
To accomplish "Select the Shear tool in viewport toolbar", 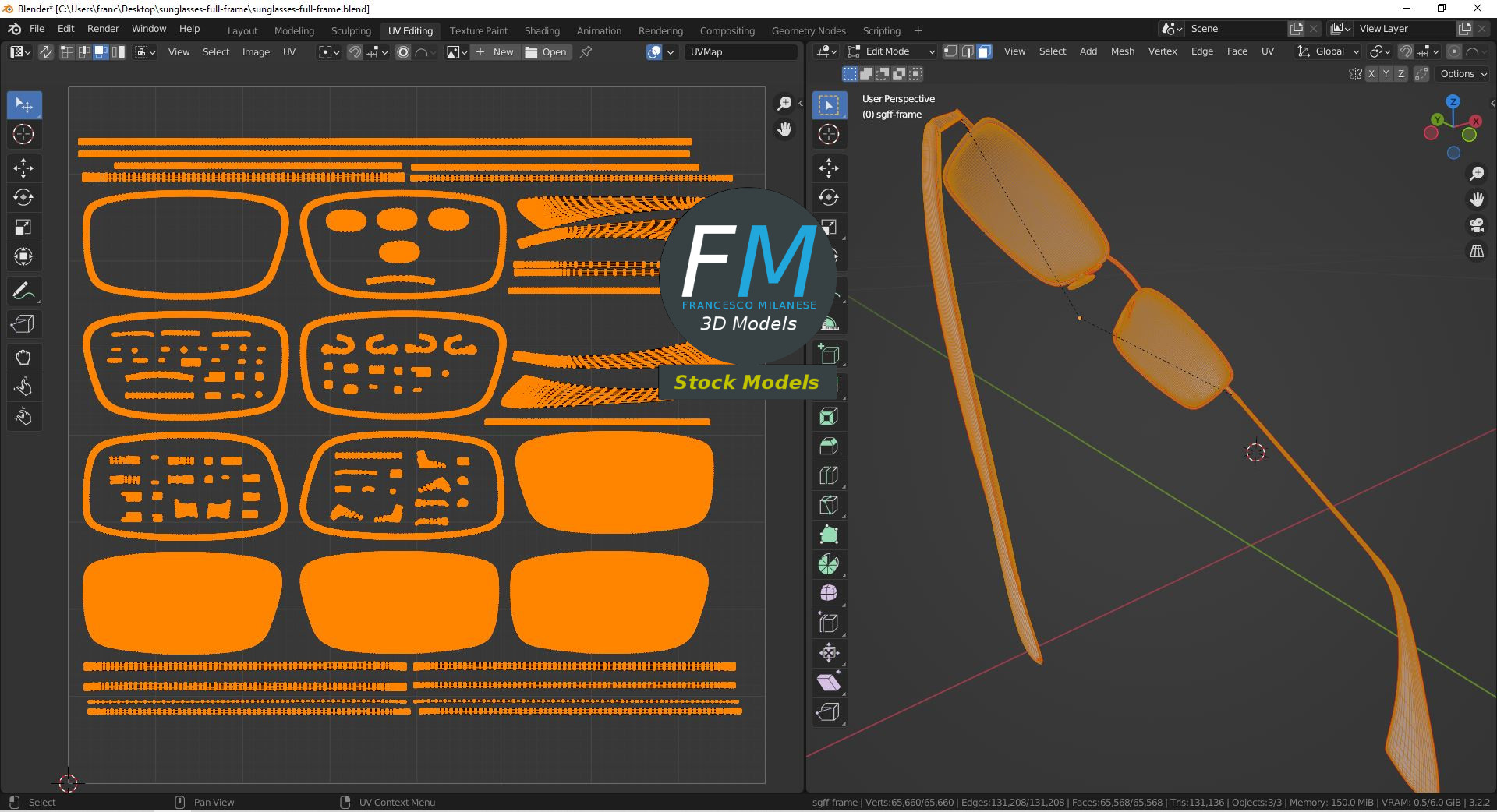I will pos(829,683).
